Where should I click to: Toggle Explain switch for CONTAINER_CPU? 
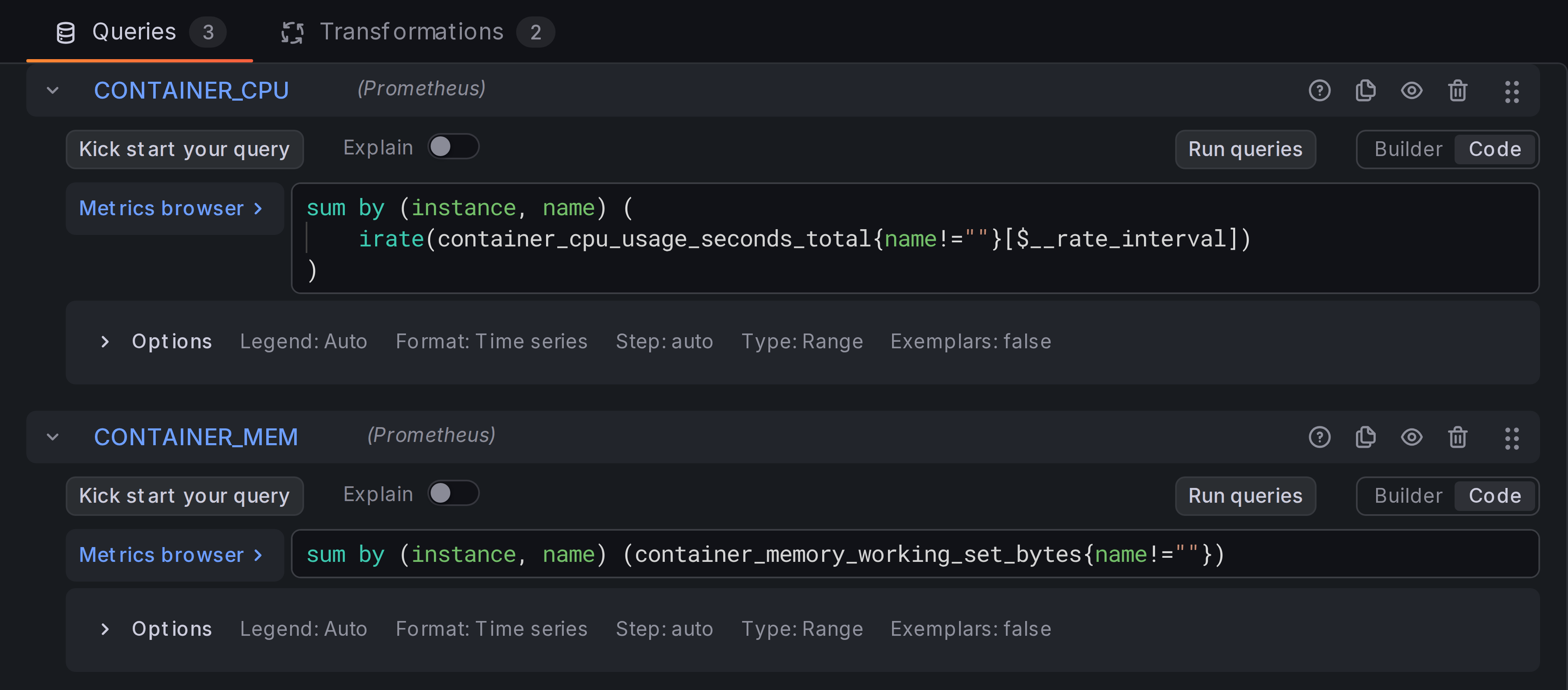[x=453, y=147]
